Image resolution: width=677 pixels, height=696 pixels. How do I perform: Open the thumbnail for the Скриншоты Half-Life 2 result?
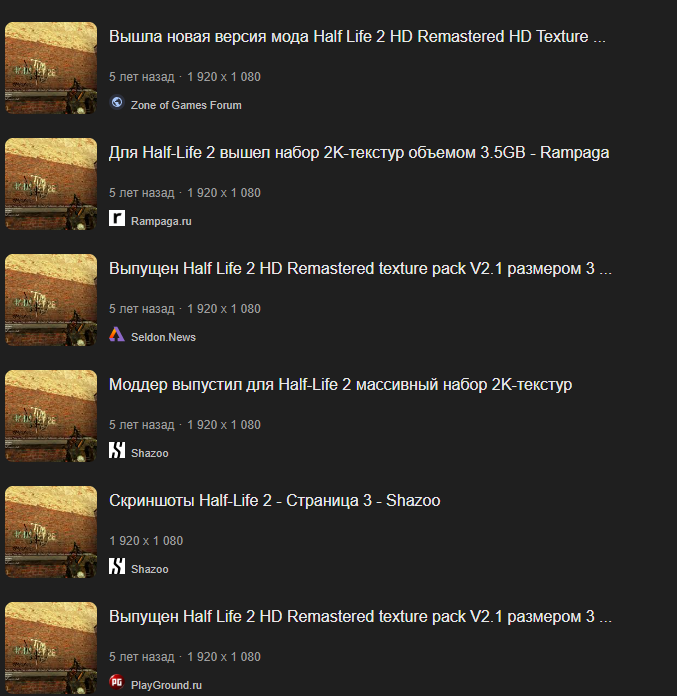pyautogui.click(x=51, y=532)
